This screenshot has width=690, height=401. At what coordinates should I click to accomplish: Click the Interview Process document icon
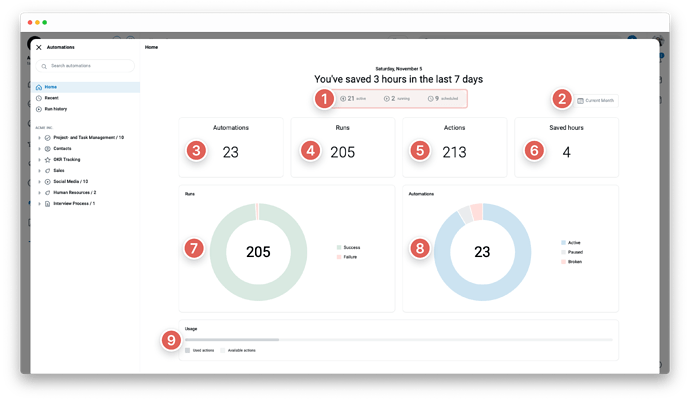click(x=48, y=204)
